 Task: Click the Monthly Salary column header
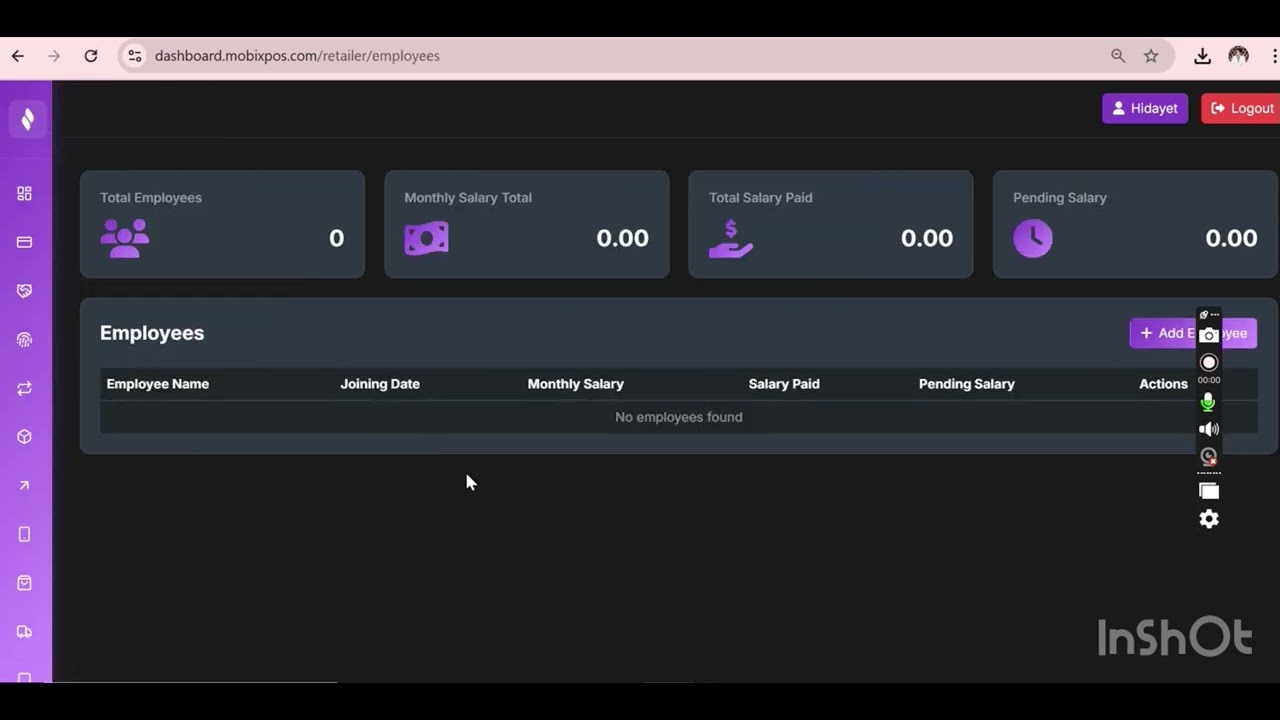[576, 384]
